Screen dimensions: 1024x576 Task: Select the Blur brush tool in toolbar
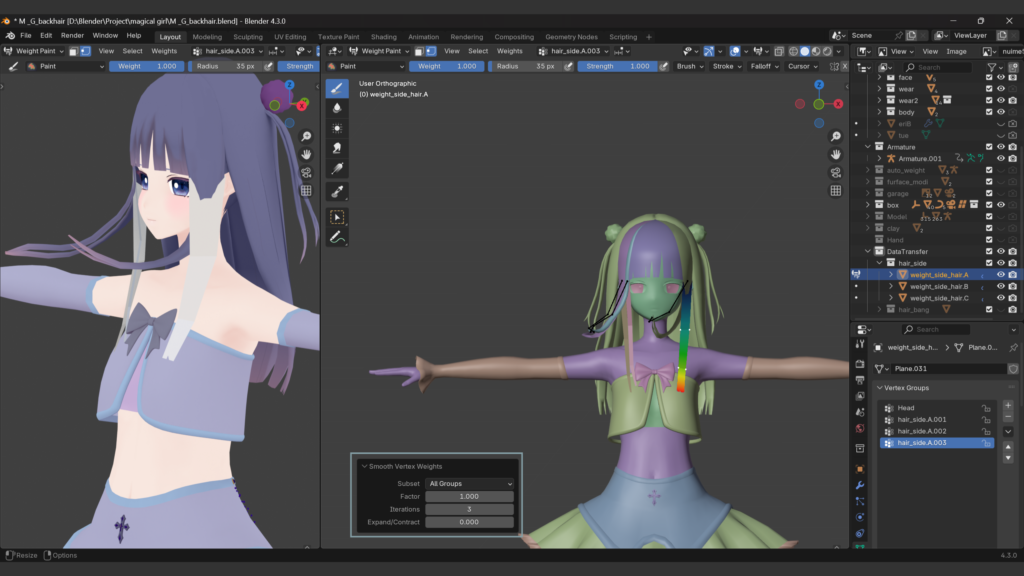[337, 108]
